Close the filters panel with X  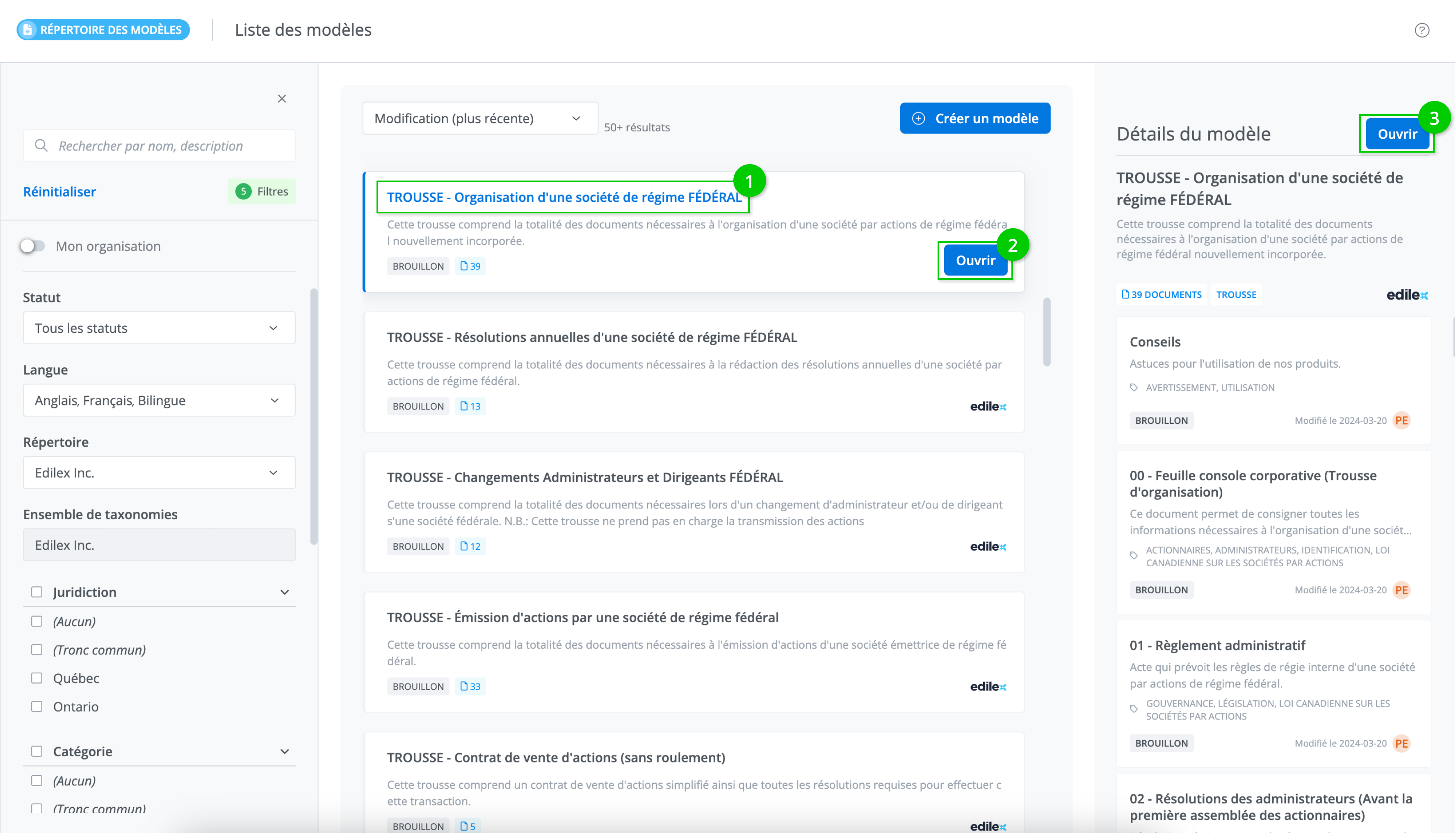tap(282, 99)
